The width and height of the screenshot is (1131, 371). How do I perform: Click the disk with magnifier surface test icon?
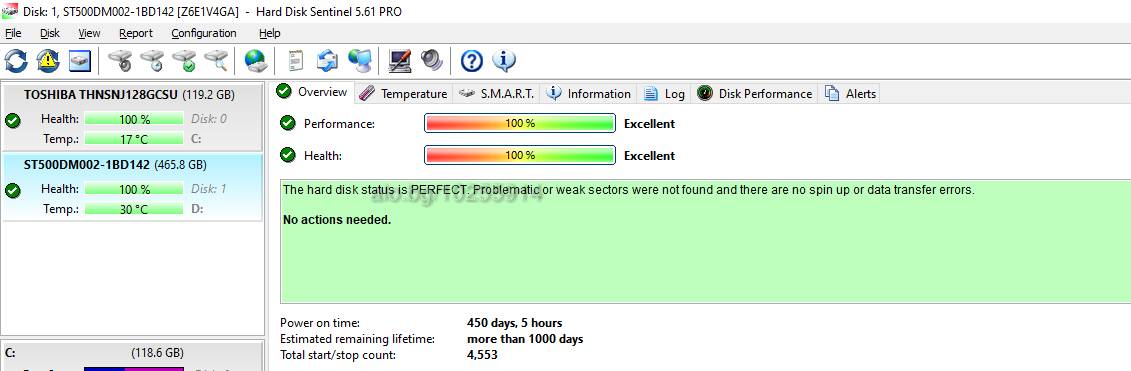[x=216, y=61]
